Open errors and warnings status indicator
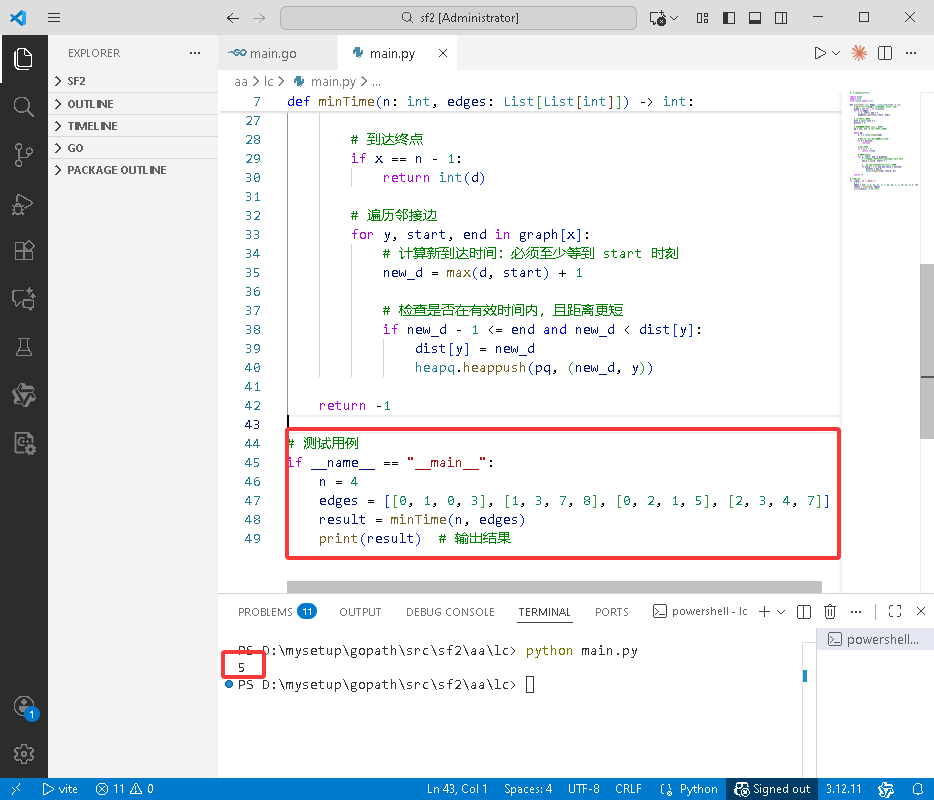934x800 pixels. [x=124, y=789]
